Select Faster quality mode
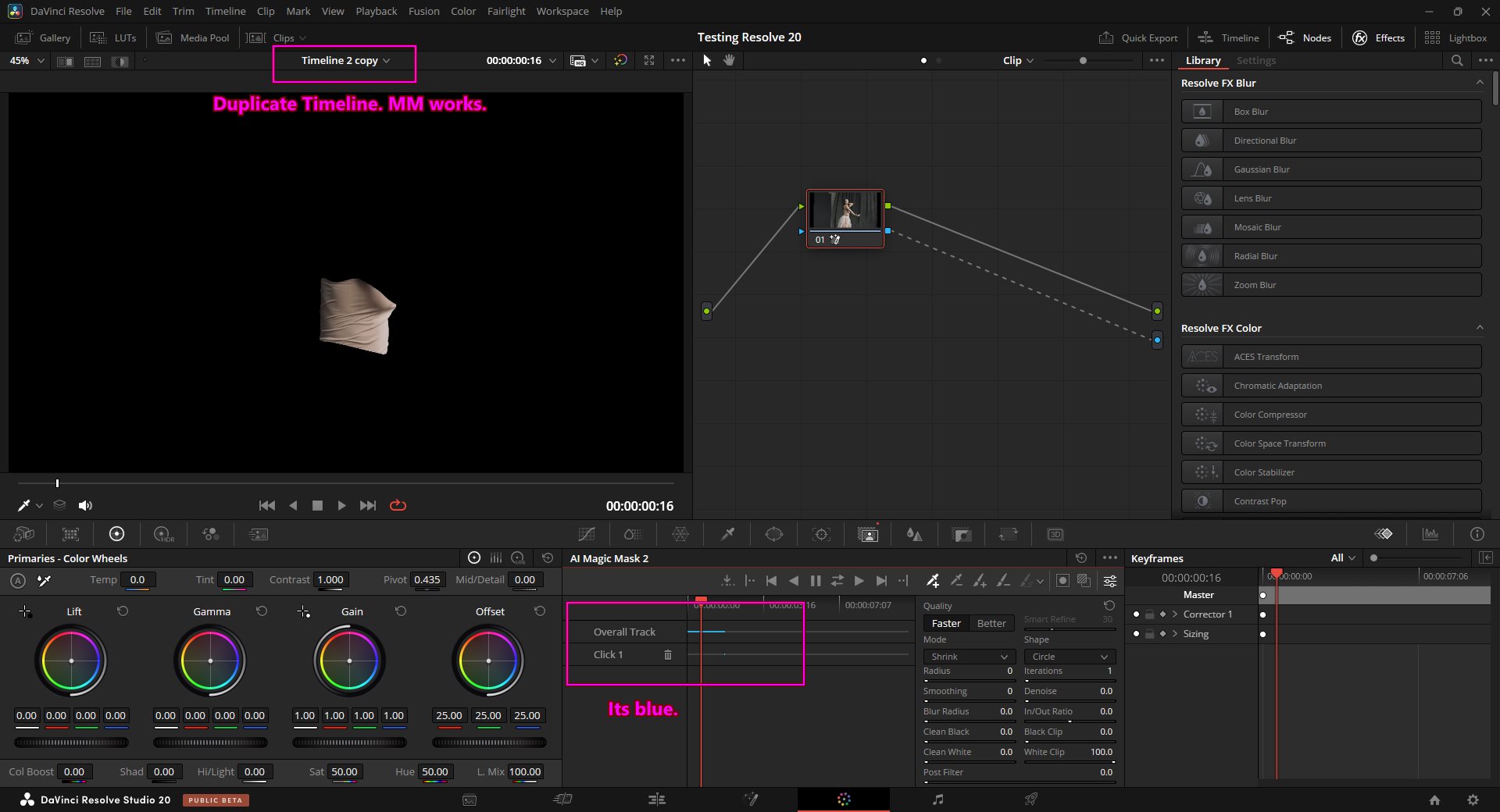This screenshot has height=812, width=1500. pos(946,623)
